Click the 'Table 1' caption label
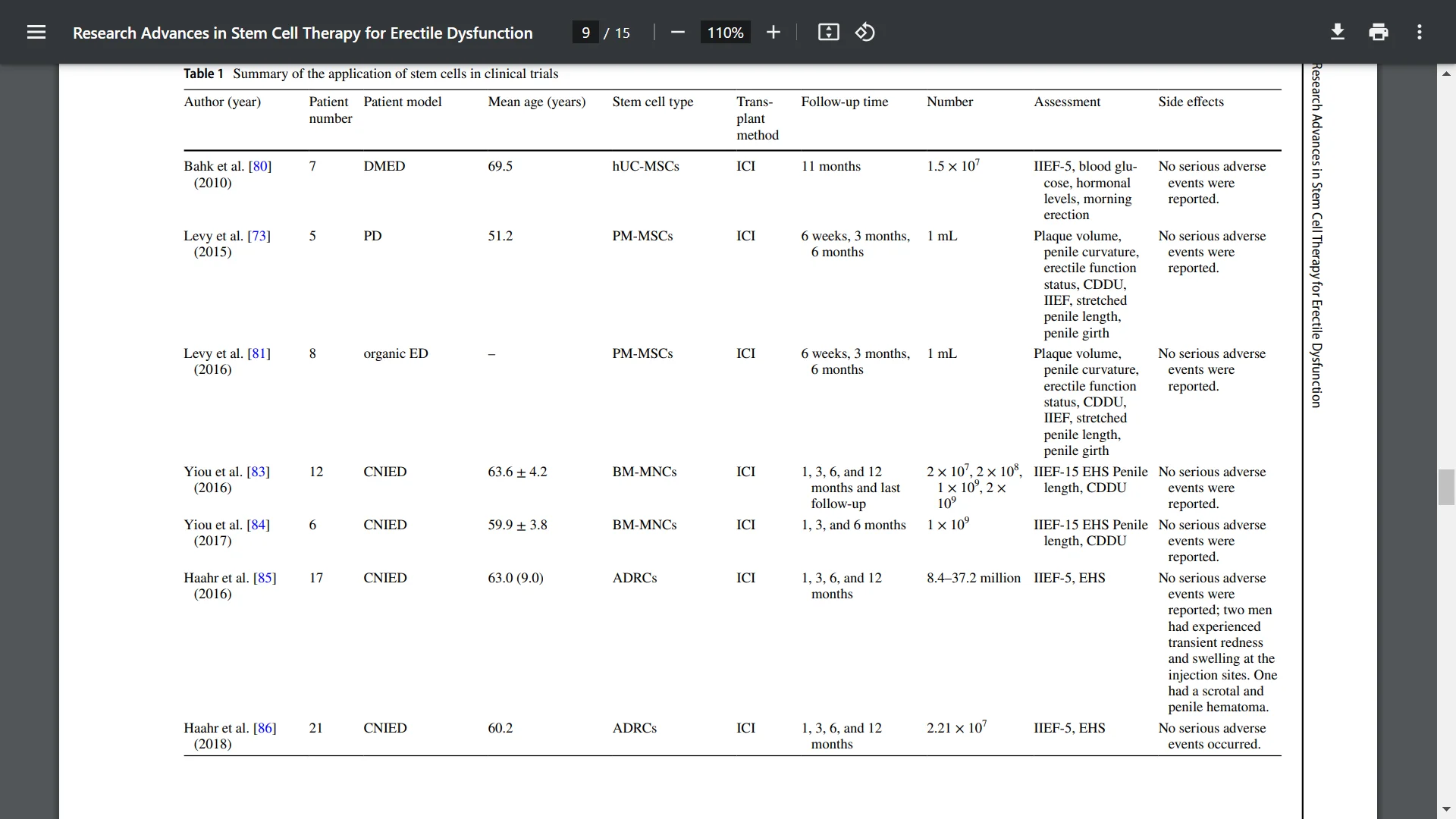 pyautogui.click(x=203, y=74)
